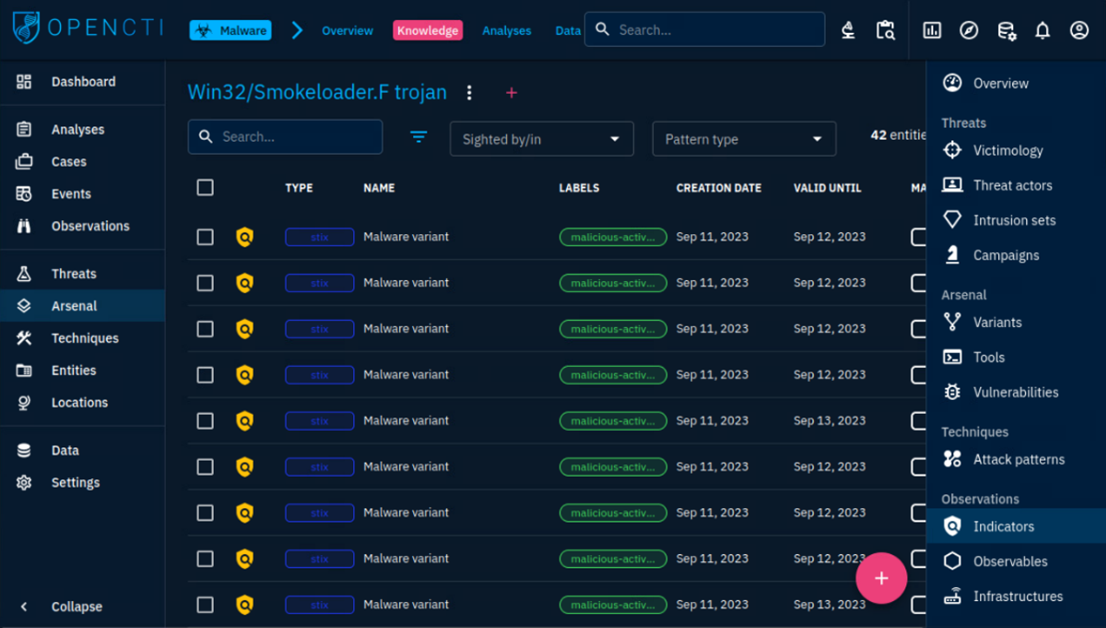Switch to the Analyses tab

click(x=507, y=31)
